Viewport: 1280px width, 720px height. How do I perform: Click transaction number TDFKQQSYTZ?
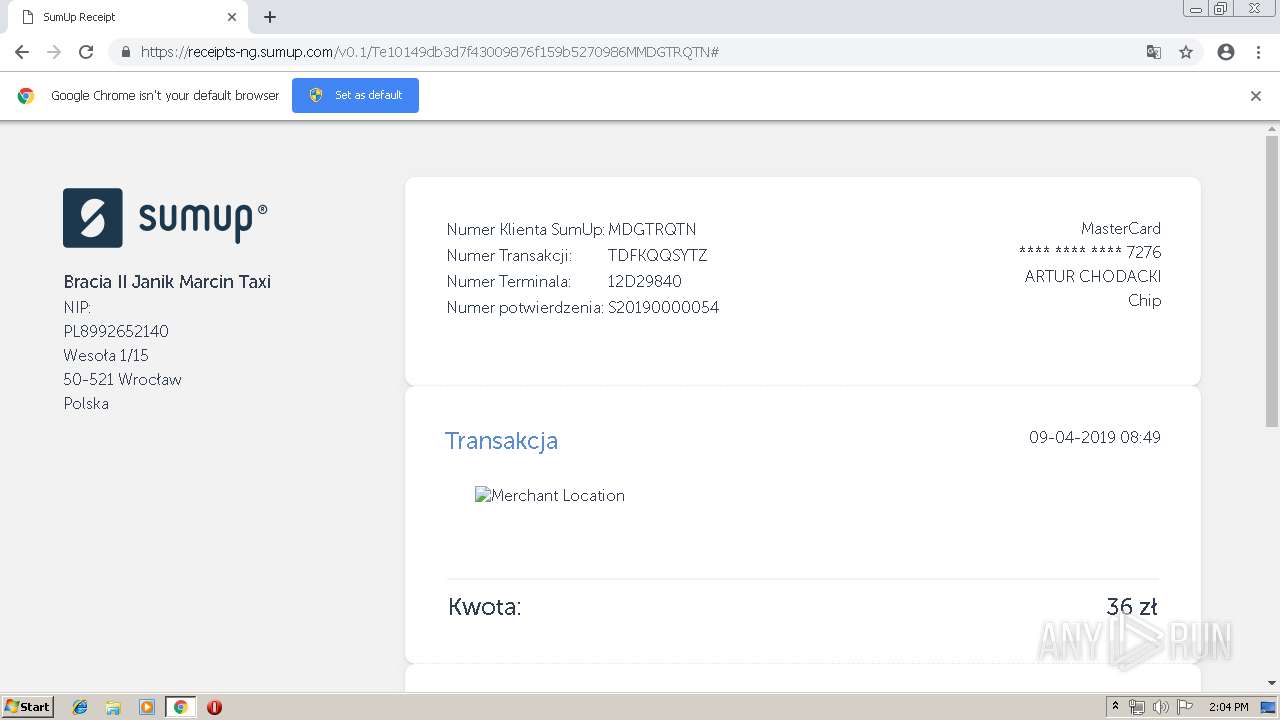657,255
